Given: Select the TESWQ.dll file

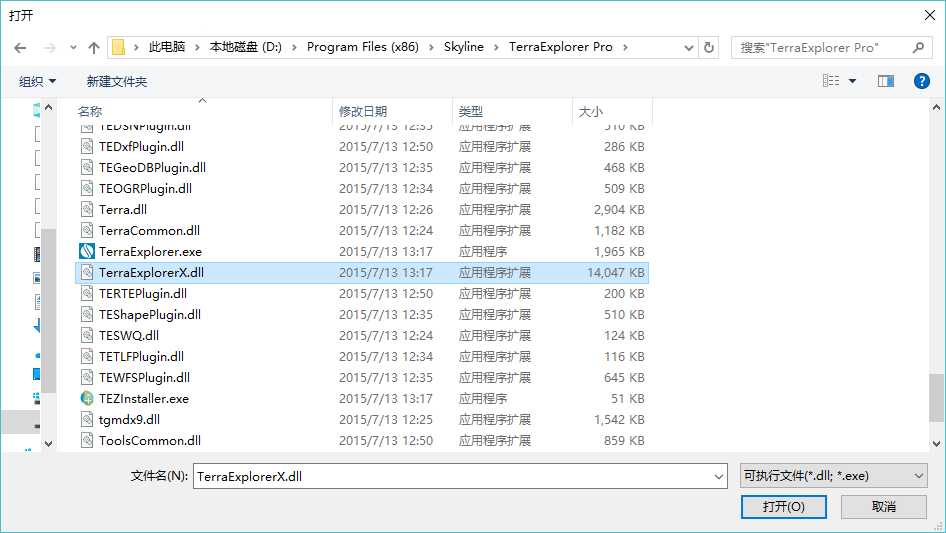Looking at the screenshot, I should click(129, 336).
